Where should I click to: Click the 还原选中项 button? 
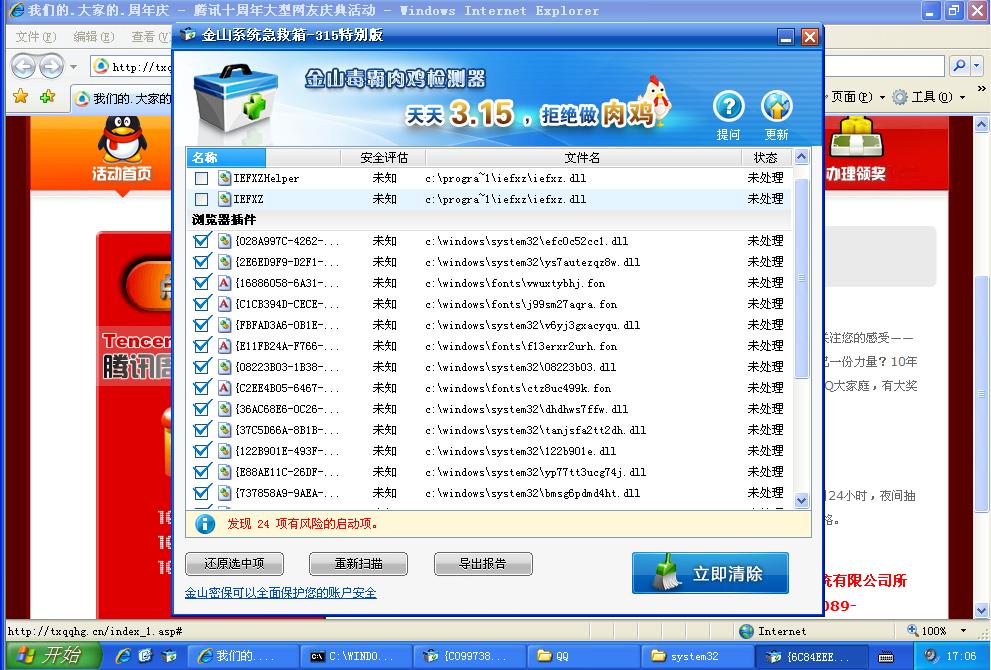click(234, 564)
